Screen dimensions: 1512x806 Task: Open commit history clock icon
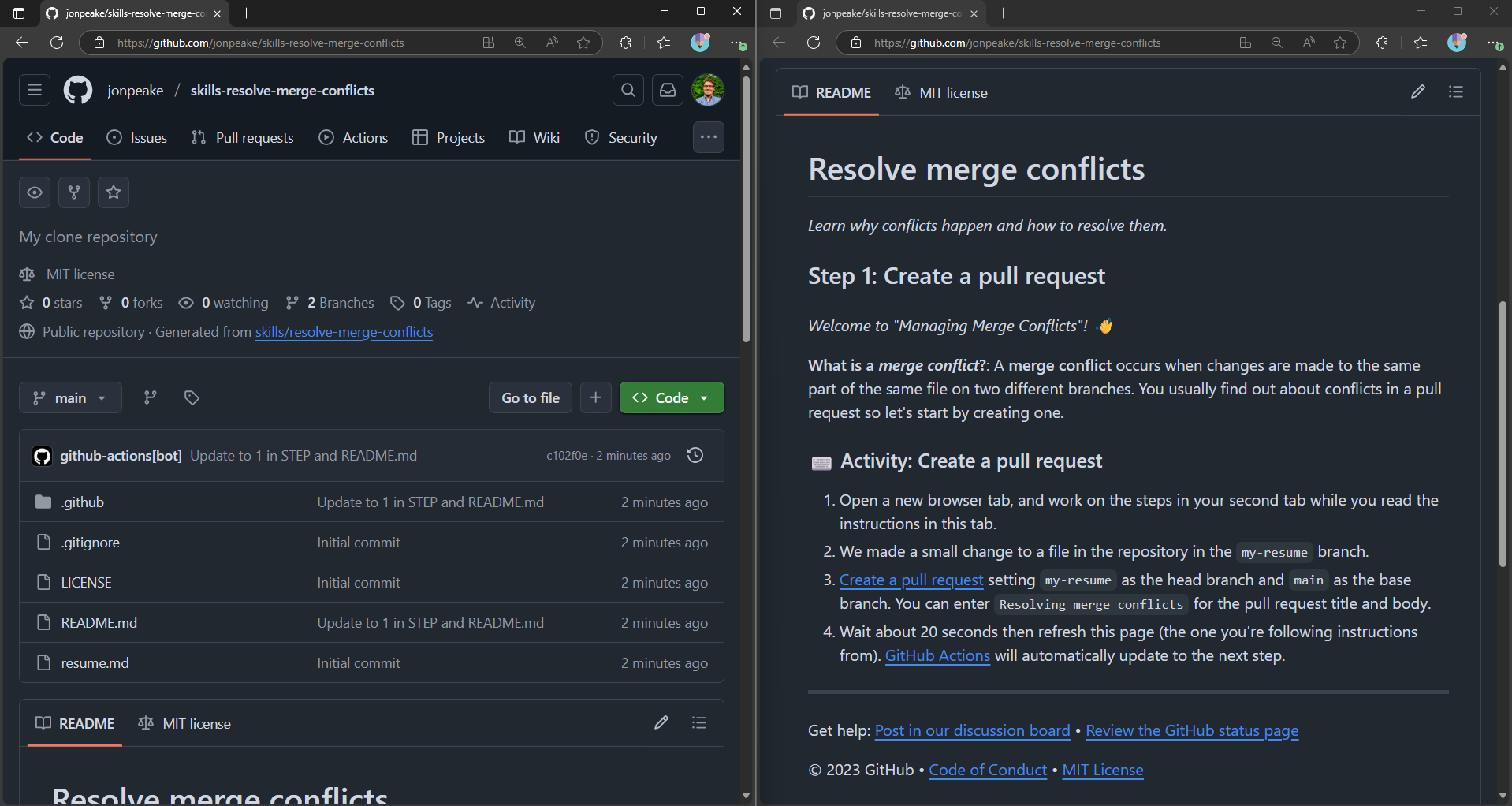(695, 455)
